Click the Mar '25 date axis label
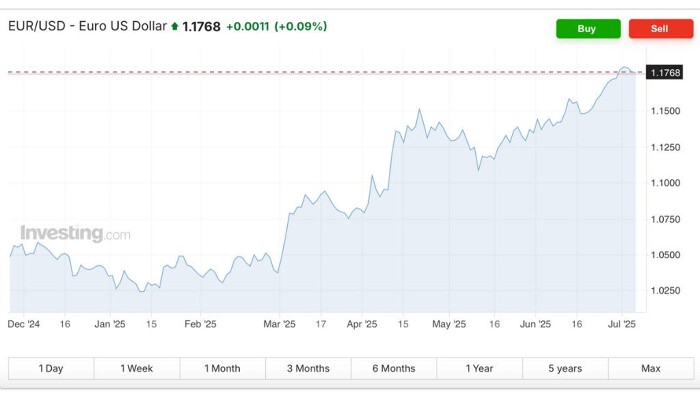This screenshot has height=399, width=700. click(279, 324)
